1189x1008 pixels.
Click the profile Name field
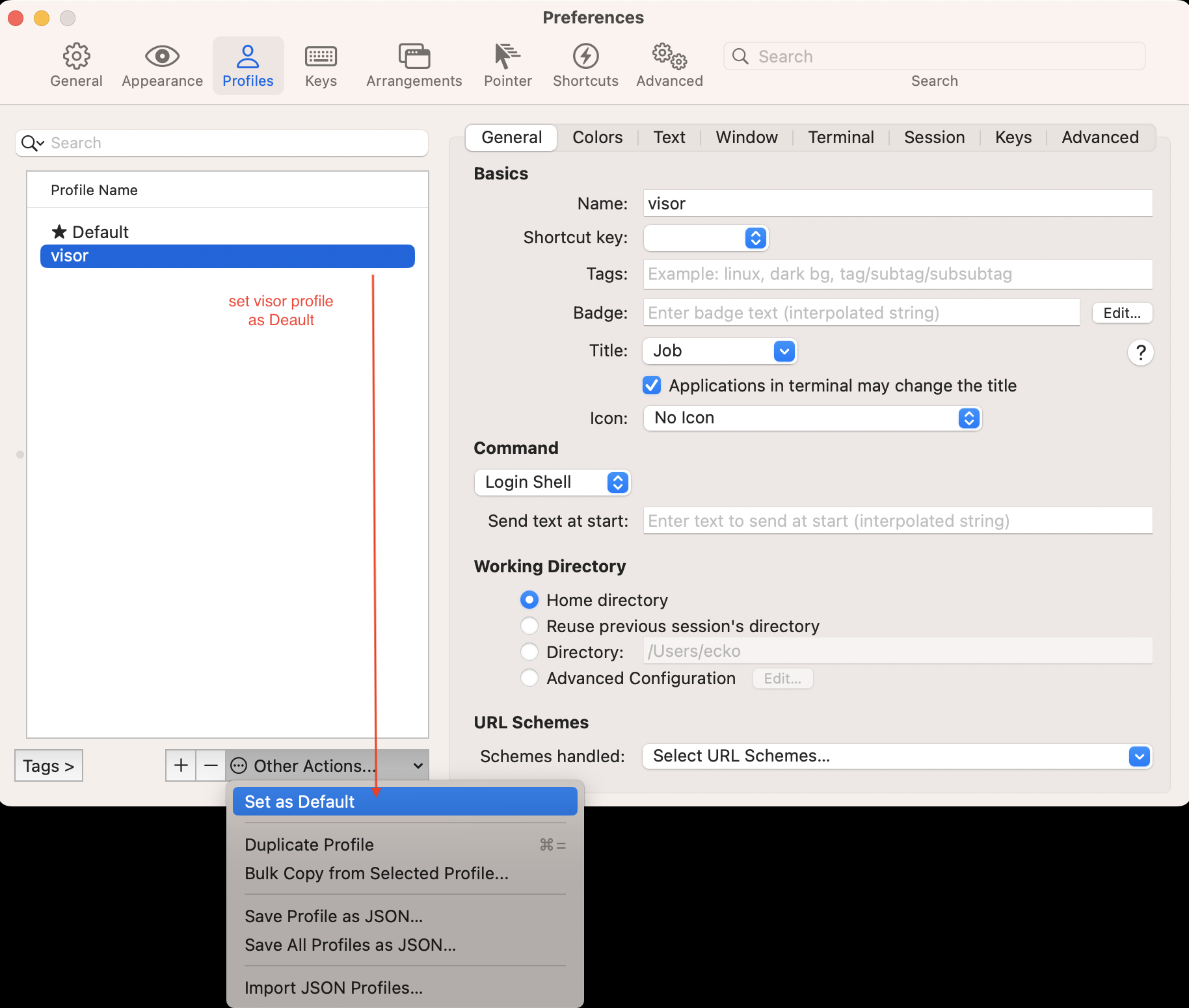point(898,204)
